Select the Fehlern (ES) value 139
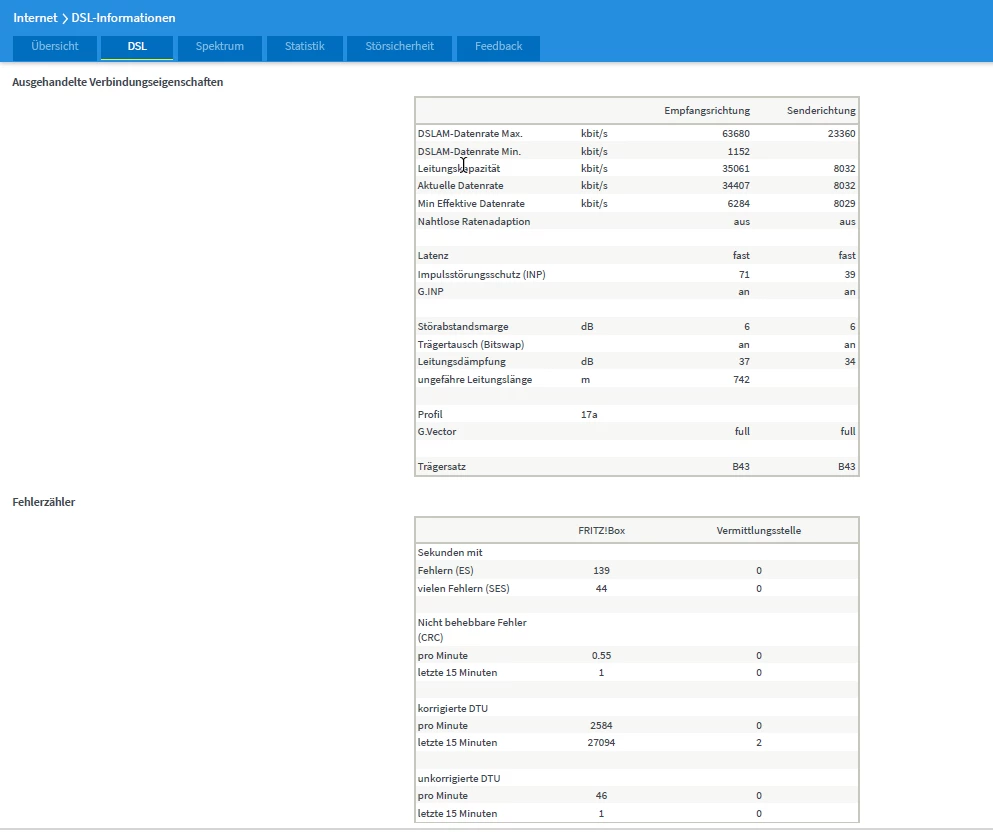 click(600, 570)
